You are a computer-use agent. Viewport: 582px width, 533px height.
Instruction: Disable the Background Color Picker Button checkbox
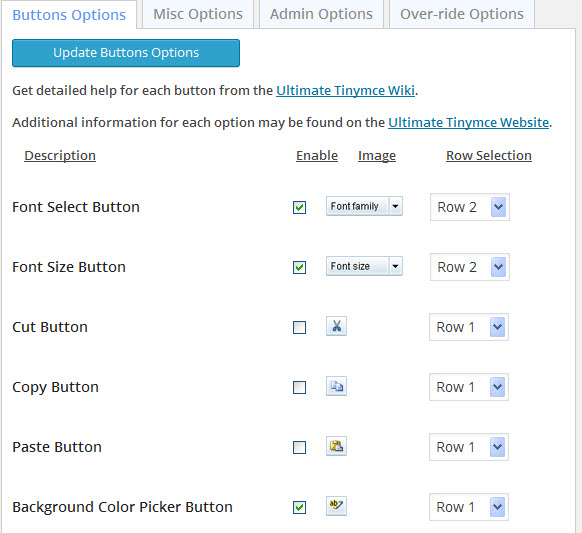(x=300, y=507)
